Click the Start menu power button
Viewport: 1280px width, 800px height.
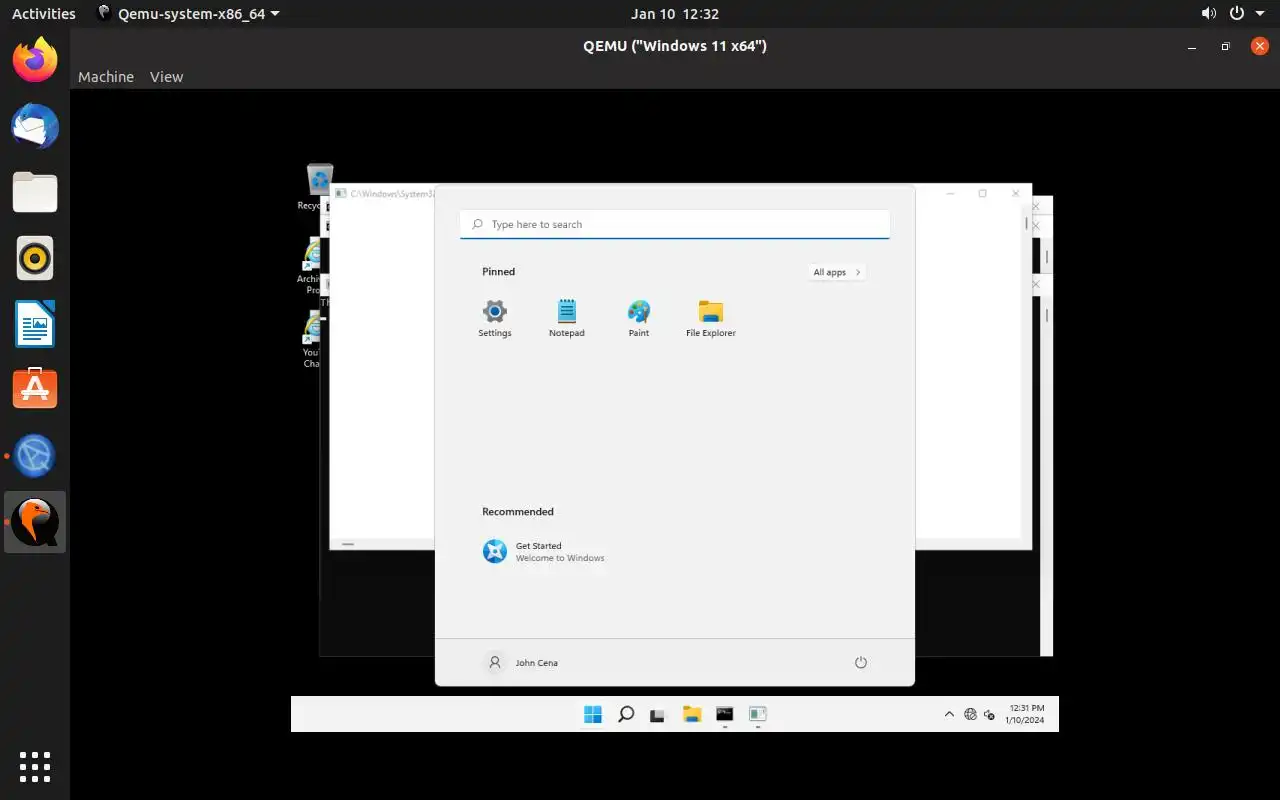(x=861, y=662)
